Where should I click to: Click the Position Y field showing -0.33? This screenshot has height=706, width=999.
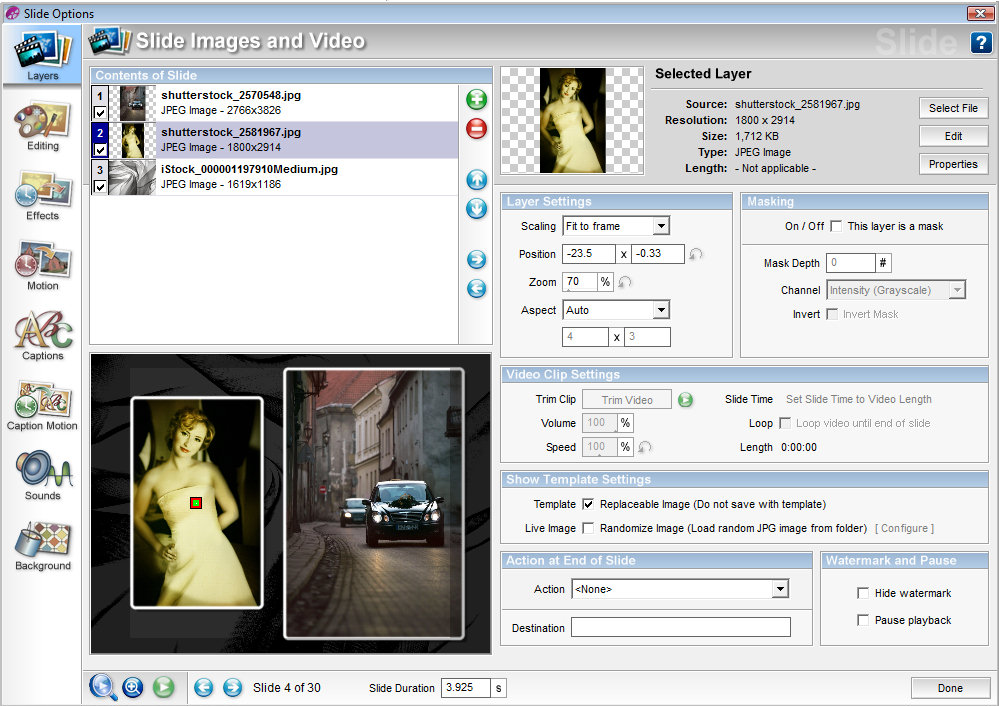(x=658, y=254)
